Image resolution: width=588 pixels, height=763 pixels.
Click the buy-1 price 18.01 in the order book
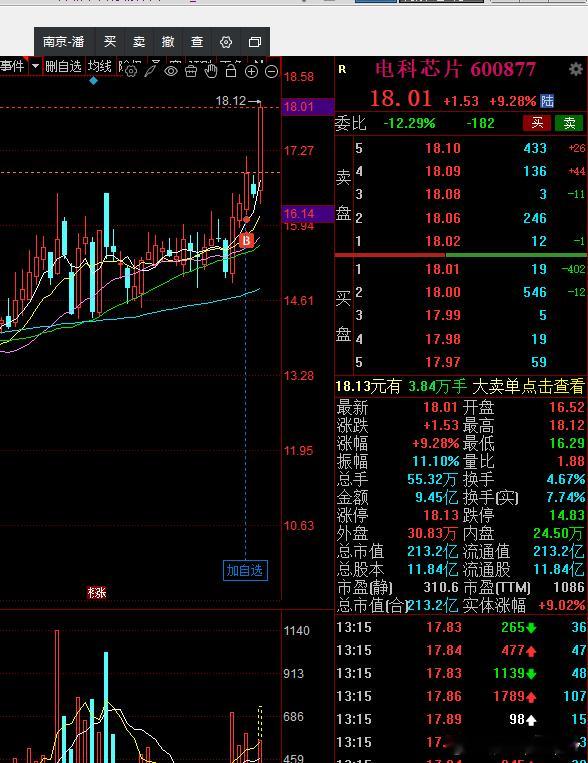(x=443, y=269)
